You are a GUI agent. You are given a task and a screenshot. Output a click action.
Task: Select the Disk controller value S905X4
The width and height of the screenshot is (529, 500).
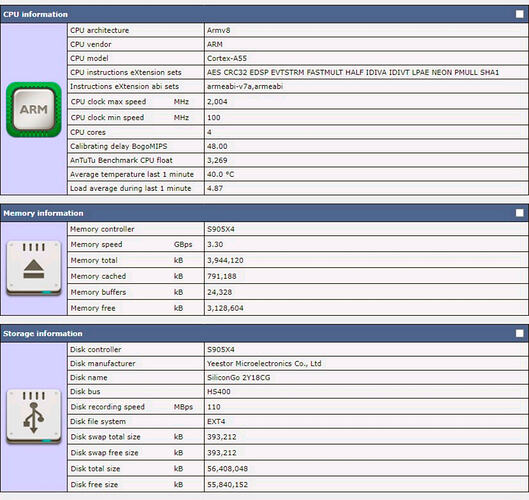(x=221, y=350)
